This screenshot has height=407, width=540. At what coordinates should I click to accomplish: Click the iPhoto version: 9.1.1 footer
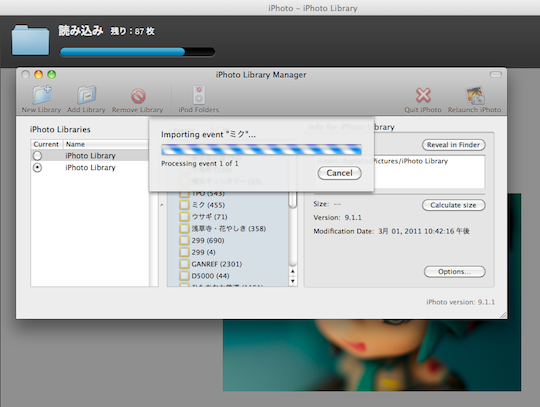(460, 302)
